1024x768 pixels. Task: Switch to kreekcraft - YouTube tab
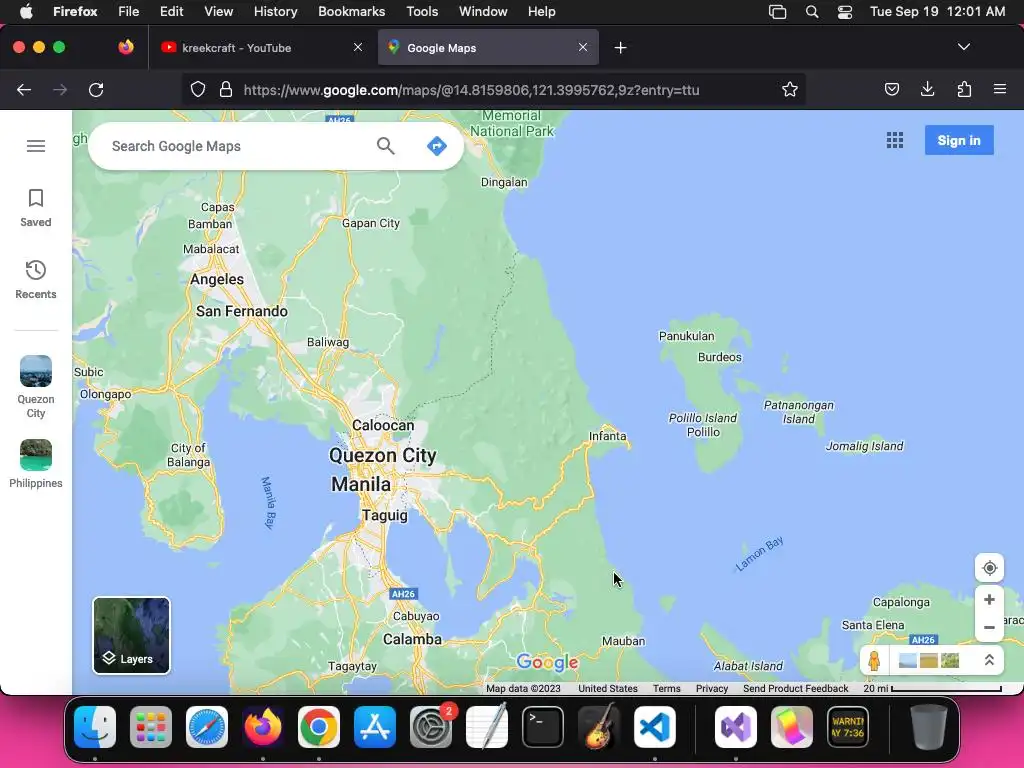click(263, 48)
